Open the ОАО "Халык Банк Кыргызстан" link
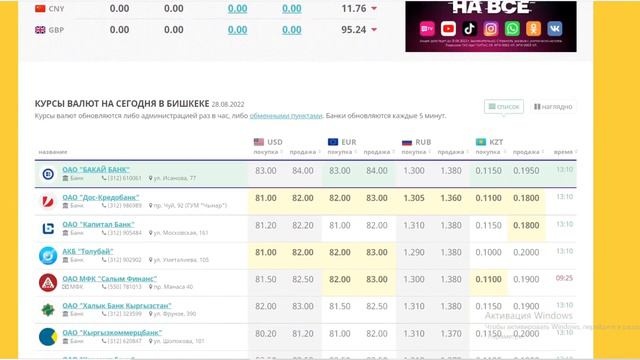Viewport: 640px width, 360px height. pyautogui.click(x=117, y=305)
